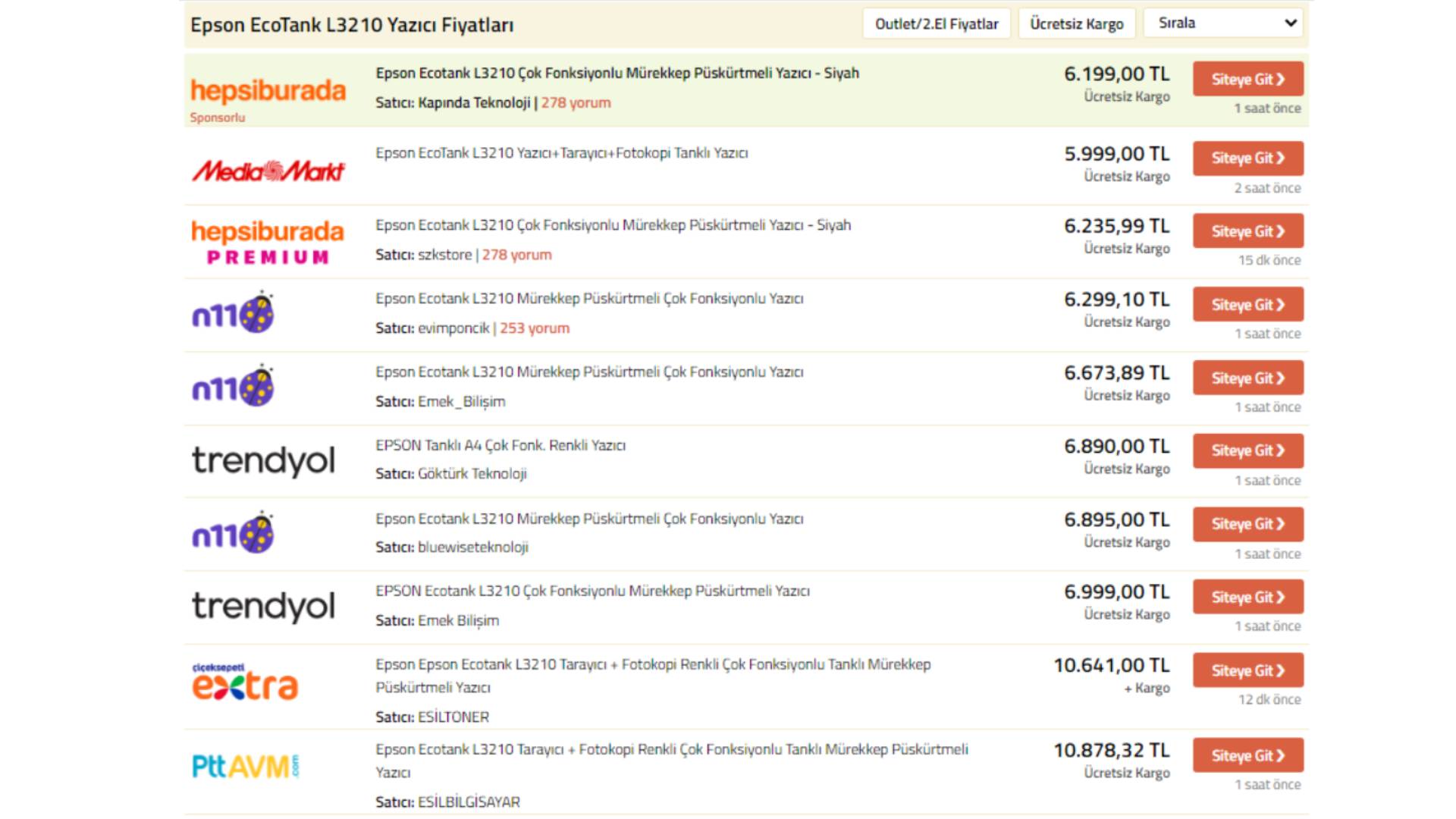Click the PttAVM store logo

pyautogui.click(x=245, y=766)
